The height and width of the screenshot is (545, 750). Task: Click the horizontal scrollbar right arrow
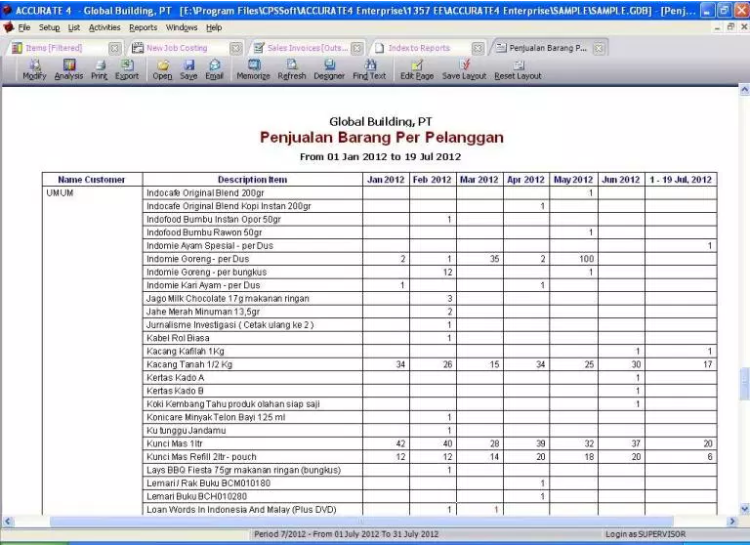point(732,521)
